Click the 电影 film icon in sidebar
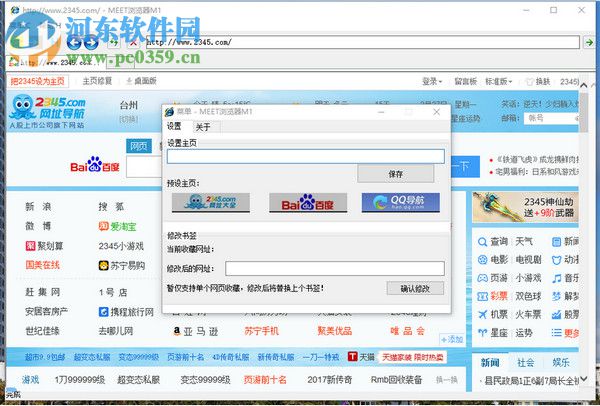This screenshot has height=406, width=600. [x=483, y=260]
